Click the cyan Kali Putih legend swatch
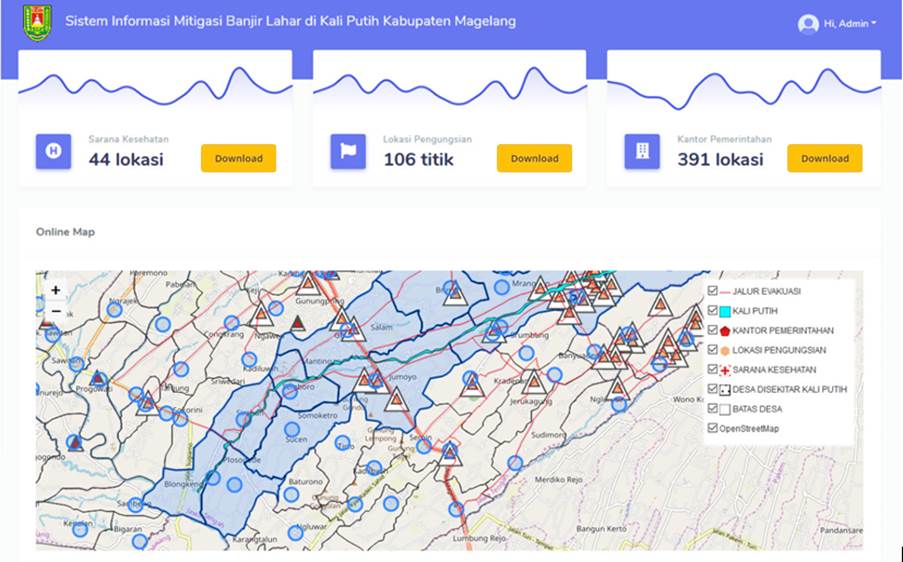Viewport: 903px width, 562px height. pos(725,311)
